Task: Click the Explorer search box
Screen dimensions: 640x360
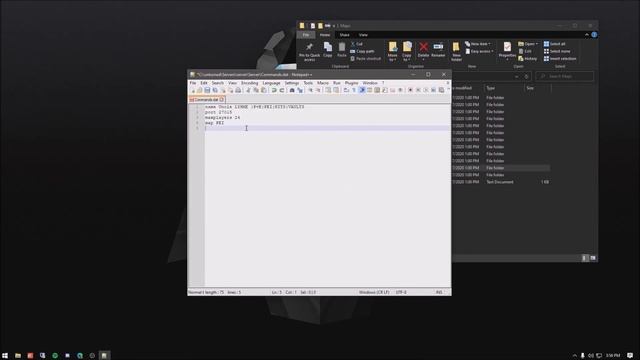Action: pos(564,76)
